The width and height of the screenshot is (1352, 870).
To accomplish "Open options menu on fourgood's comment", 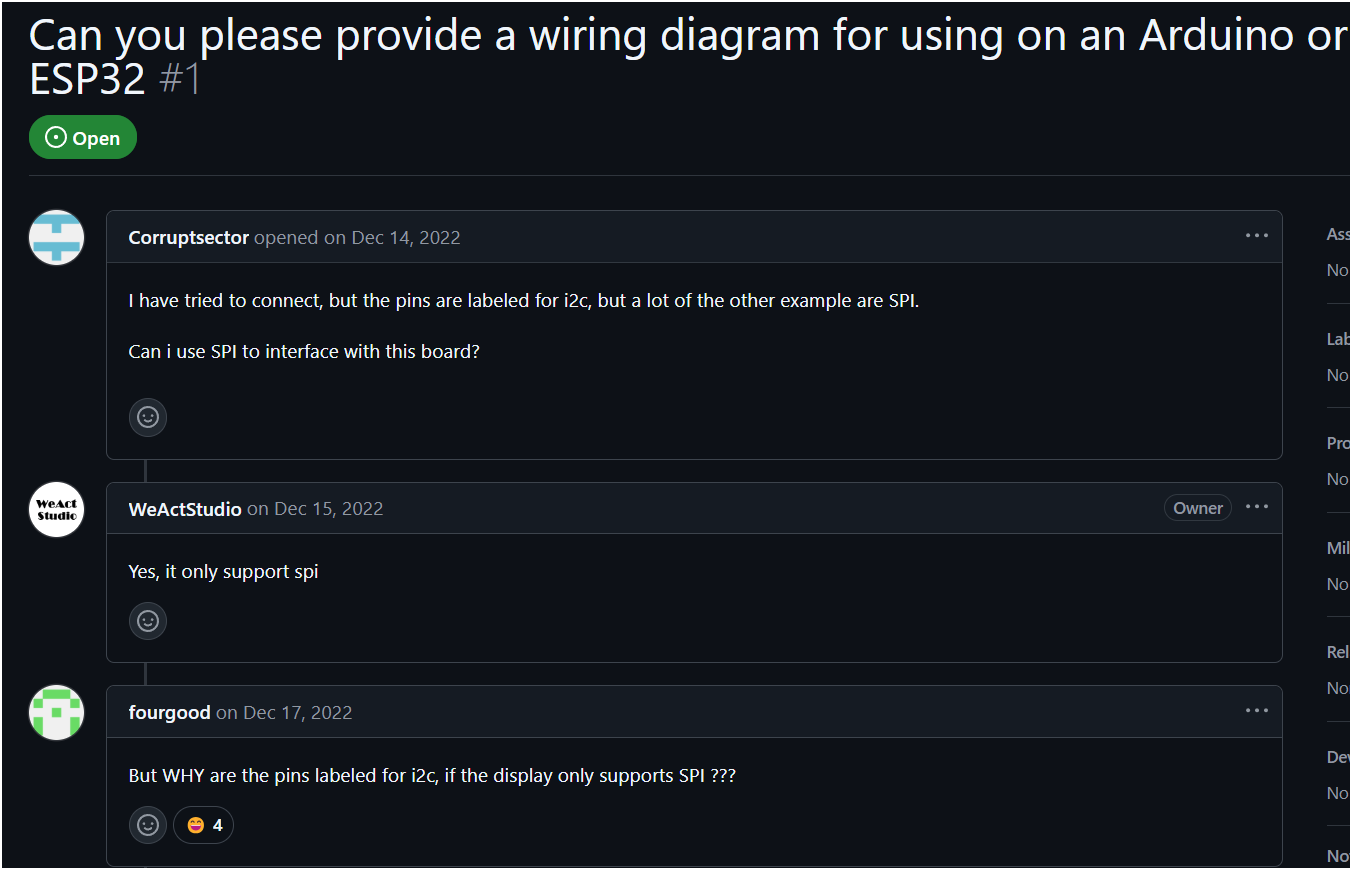I will pyautogui.click(x=1257, y=711).
